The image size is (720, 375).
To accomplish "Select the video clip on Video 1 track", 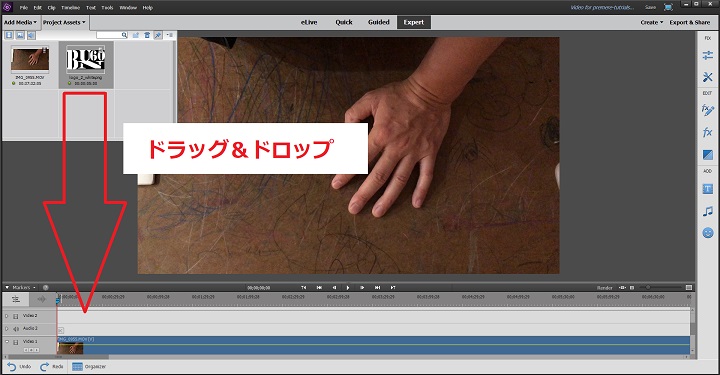I will coord(374,345).
